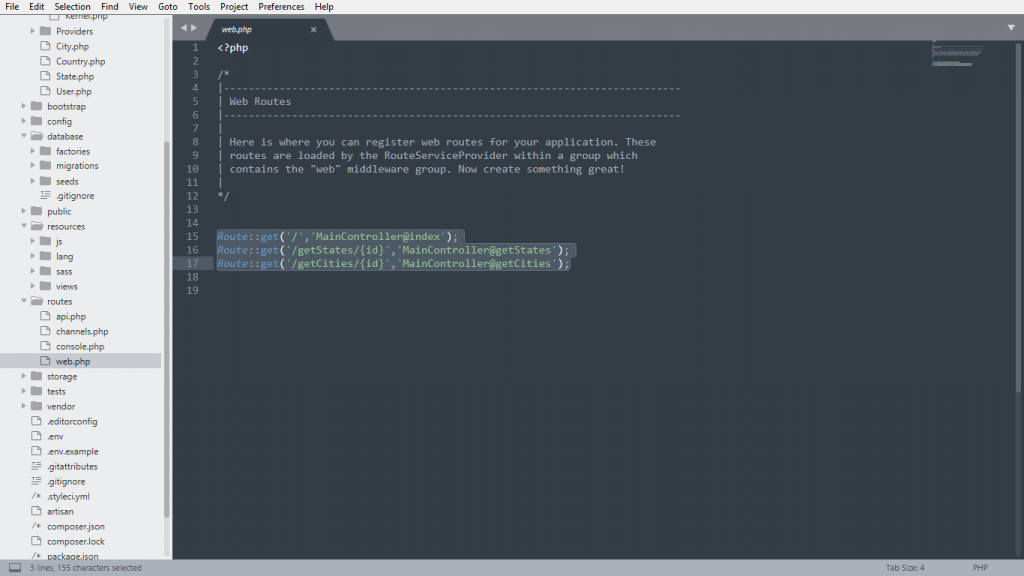Click PHP syntax selector in status bar
The image size is (1024, 576).
click(980, 568)
